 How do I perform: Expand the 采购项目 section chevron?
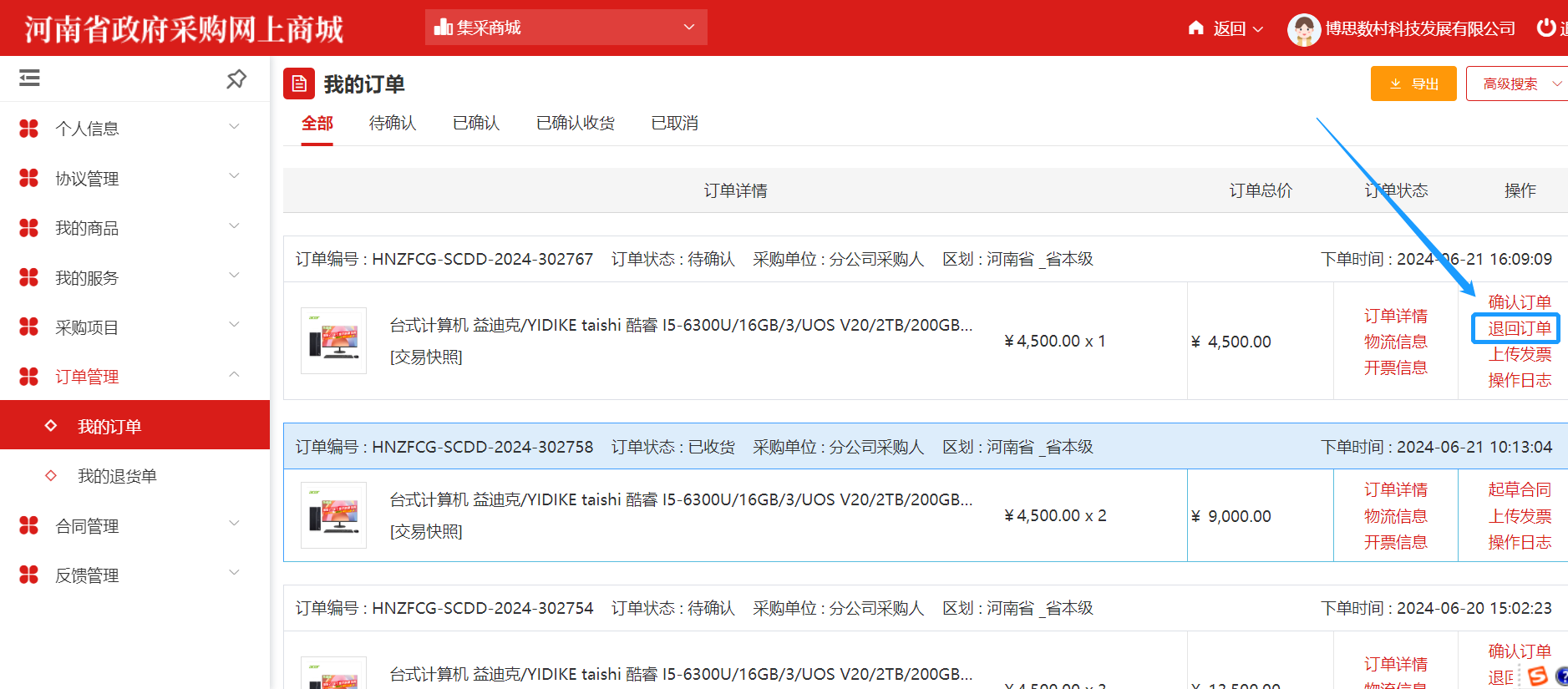[x=235, y=325]
